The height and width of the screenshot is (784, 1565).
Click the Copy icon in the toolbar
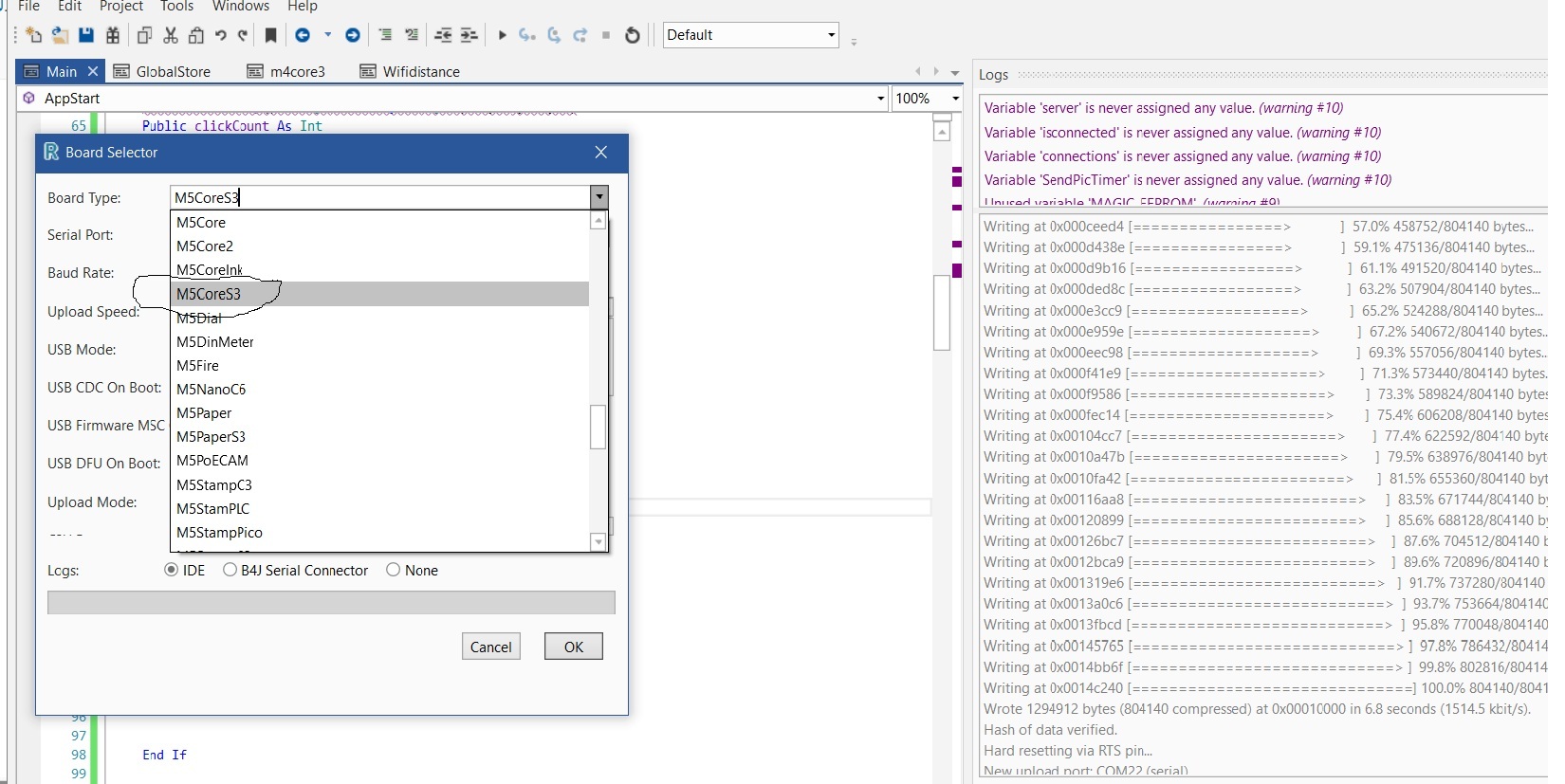144,35
